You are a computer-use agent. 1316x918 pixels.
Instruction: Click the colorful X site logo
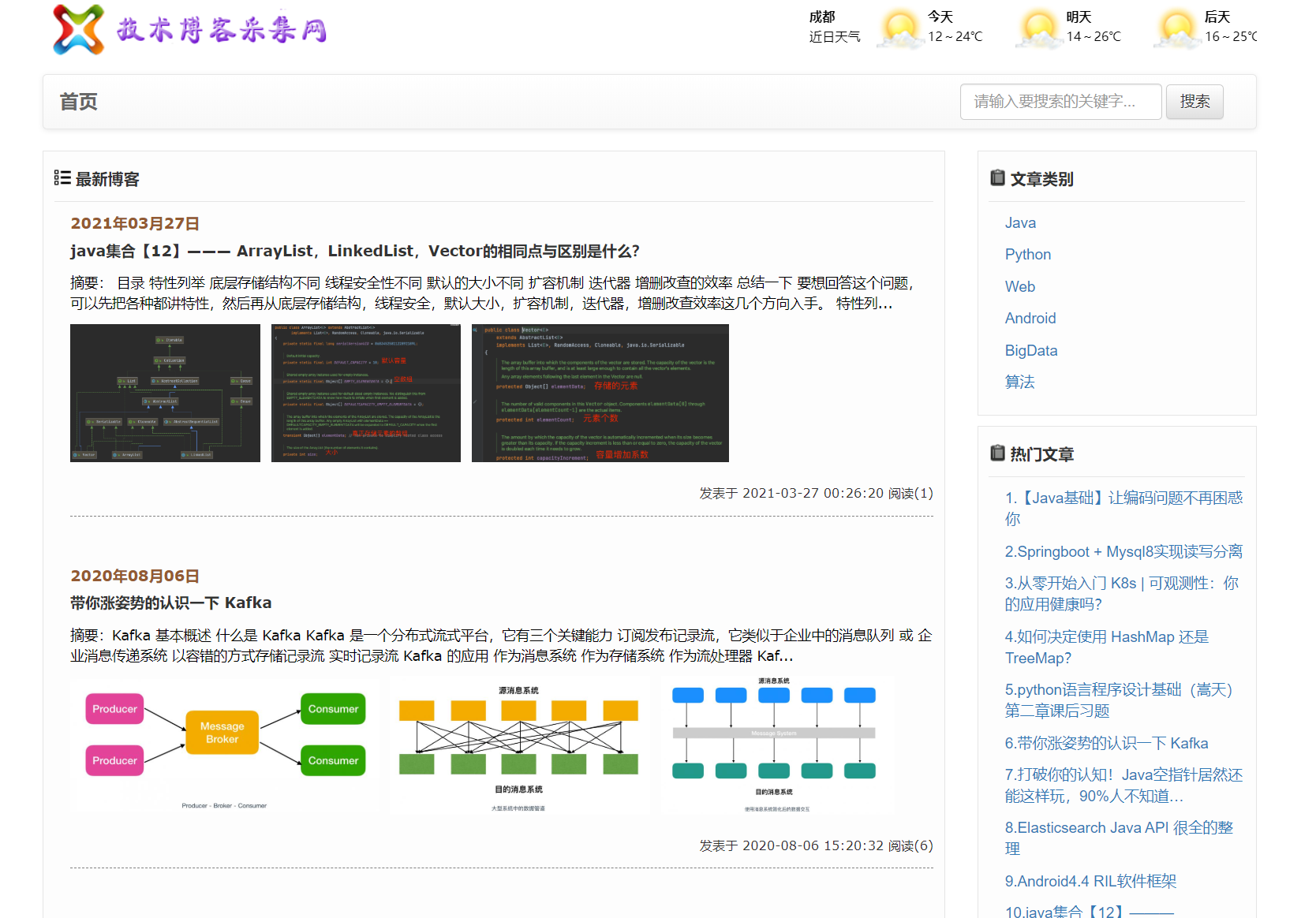point(78,30)
